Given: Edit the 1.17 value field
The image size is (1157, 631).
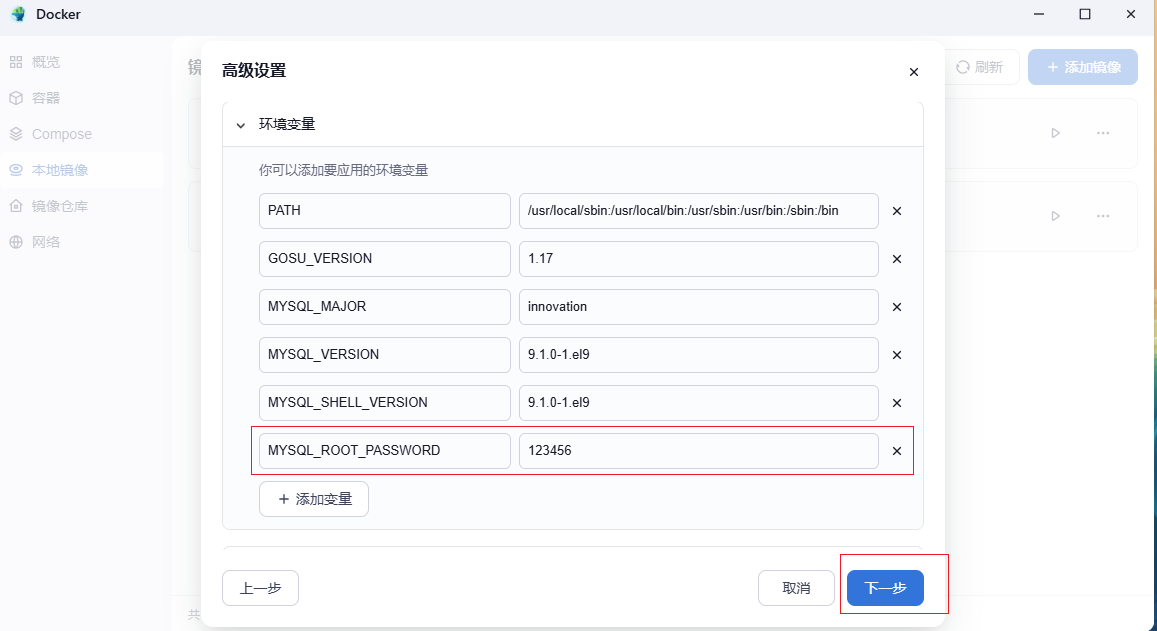Looking at the screenshot, I should pyautogui.click(x=699, y=259).
